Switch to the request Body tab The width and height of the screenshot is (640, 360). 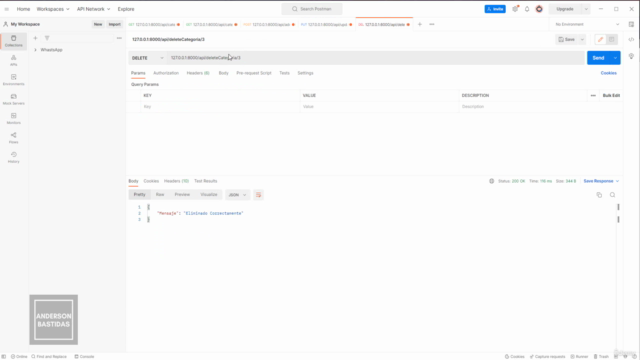(x=223, y=73)
